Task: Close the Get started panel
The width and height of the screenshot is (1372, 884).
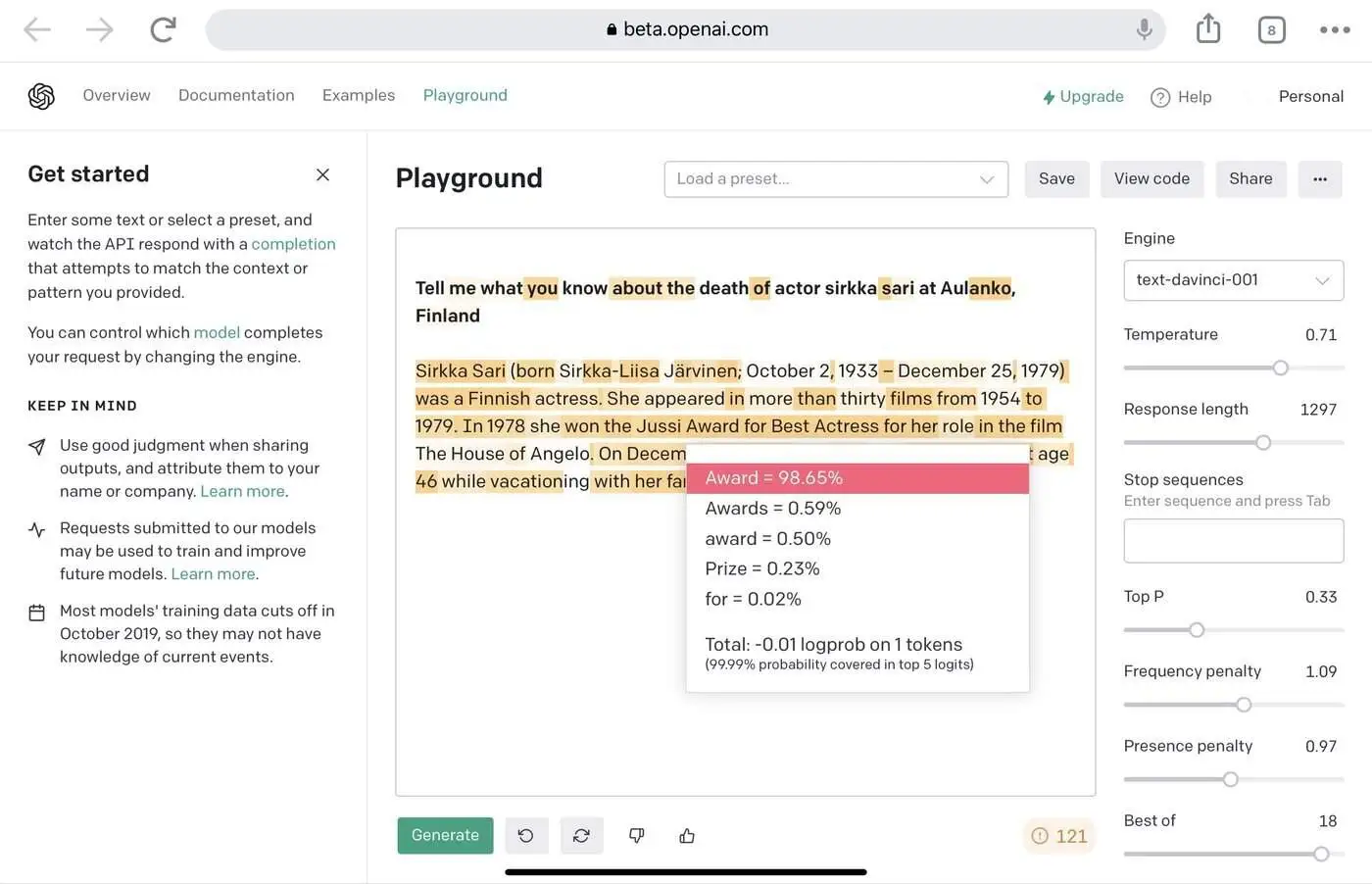Action: (322, 174)
